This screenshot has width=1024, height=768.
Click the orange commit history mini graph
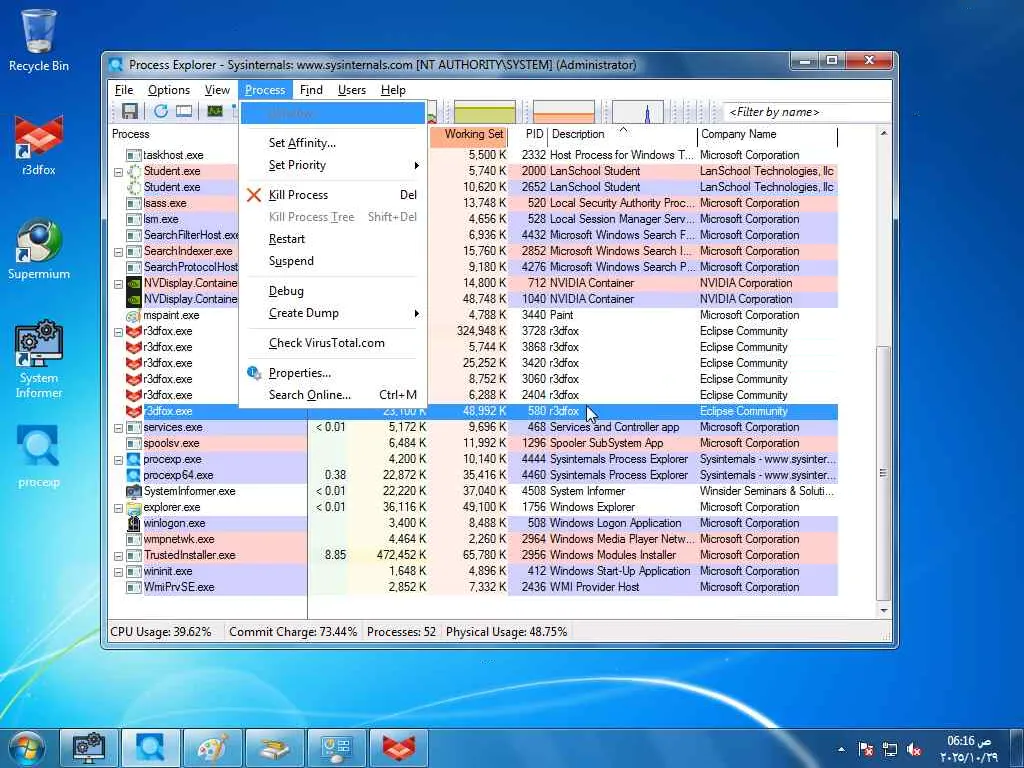(x=564, y=112)
